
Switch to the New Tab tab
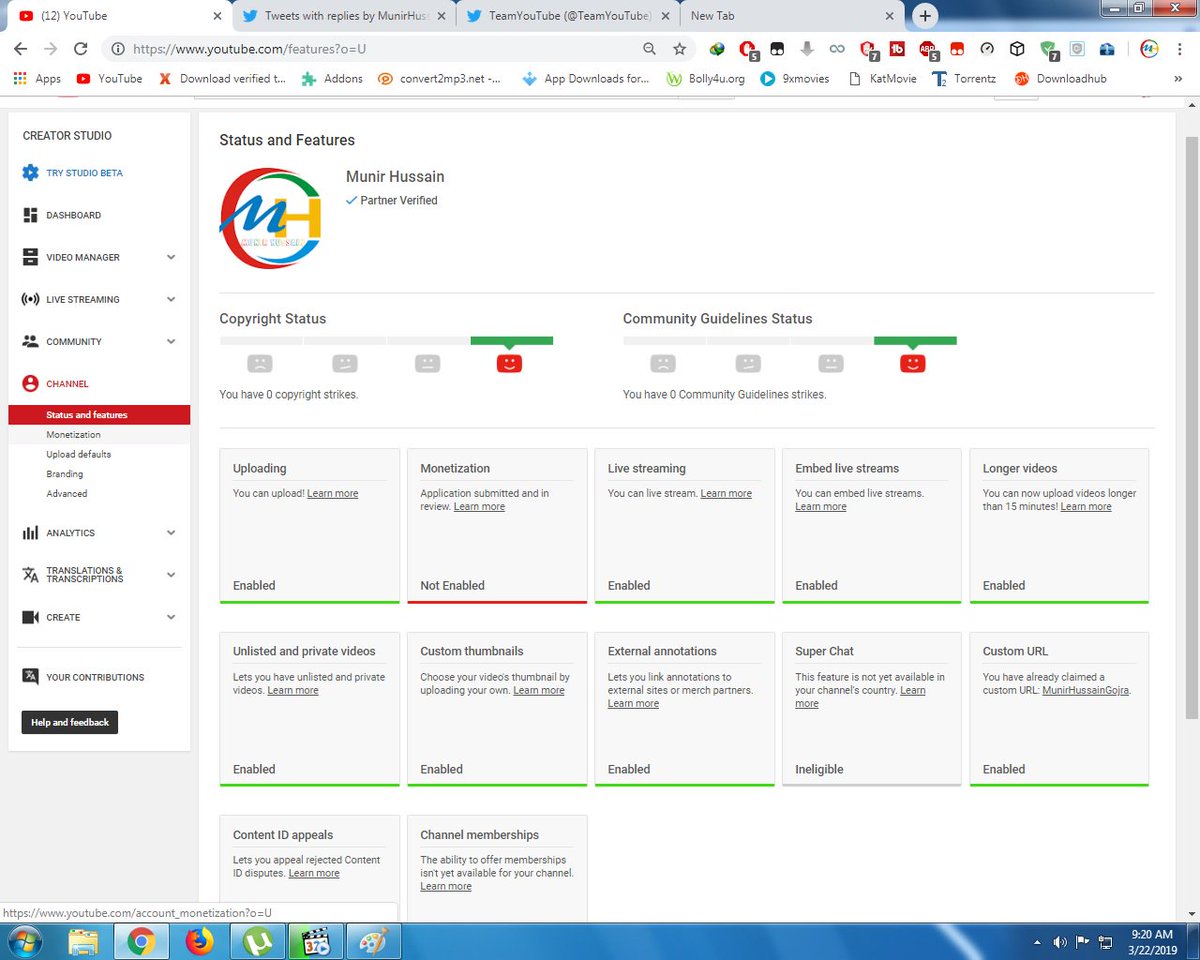[791, 16]
